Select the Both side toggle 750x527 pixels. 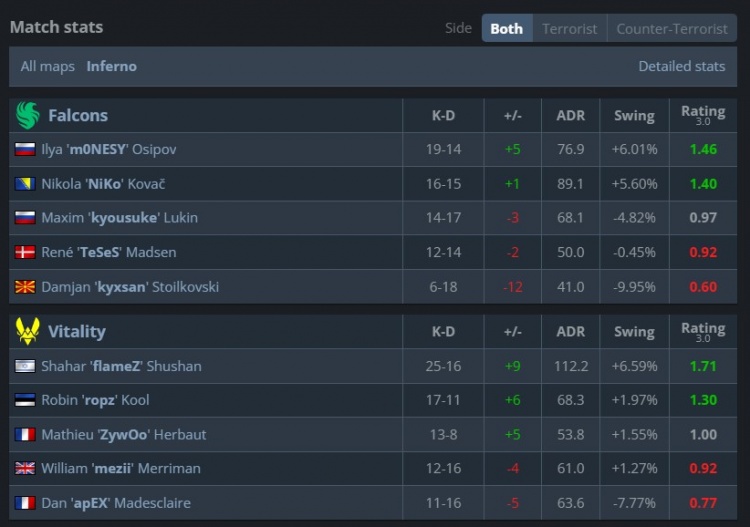click(506, 29)
